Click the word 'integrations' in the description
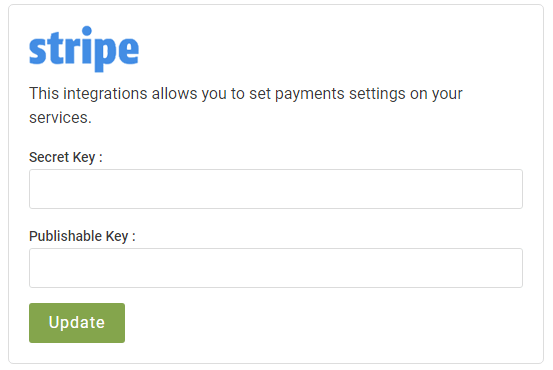 click(105, 95)
